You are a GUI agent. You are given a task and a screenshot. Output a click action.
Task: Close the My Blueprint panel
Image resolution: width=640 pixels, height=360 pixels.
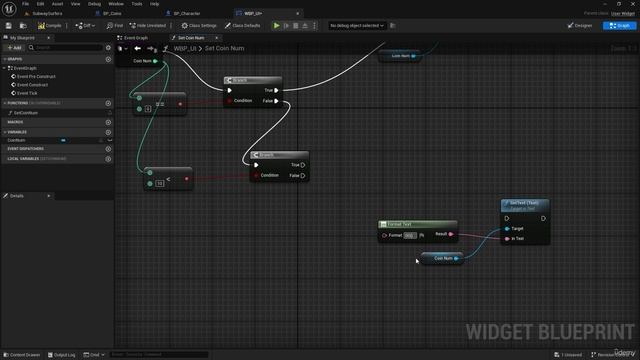(x=49, y=38)
